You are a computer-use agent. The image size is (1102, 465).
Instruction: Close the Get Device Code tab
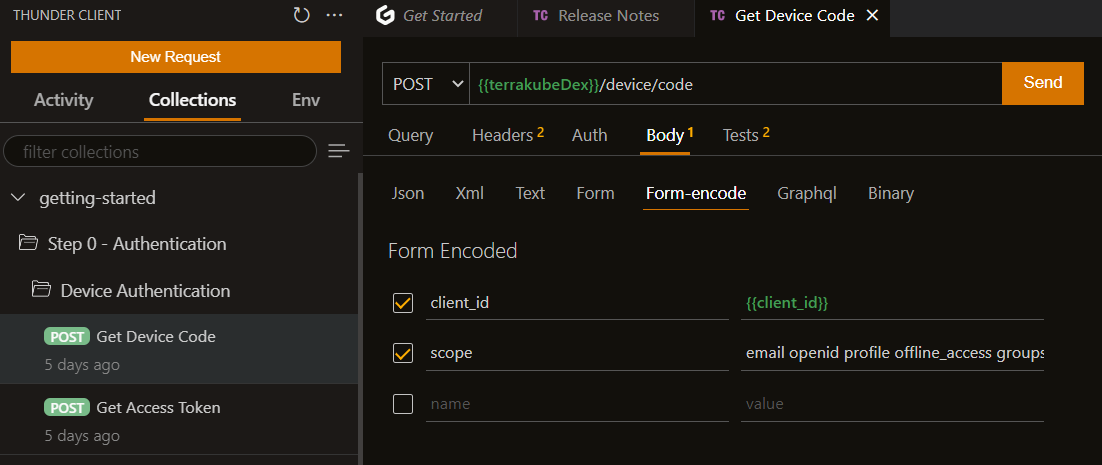click(x=872, y=16)
